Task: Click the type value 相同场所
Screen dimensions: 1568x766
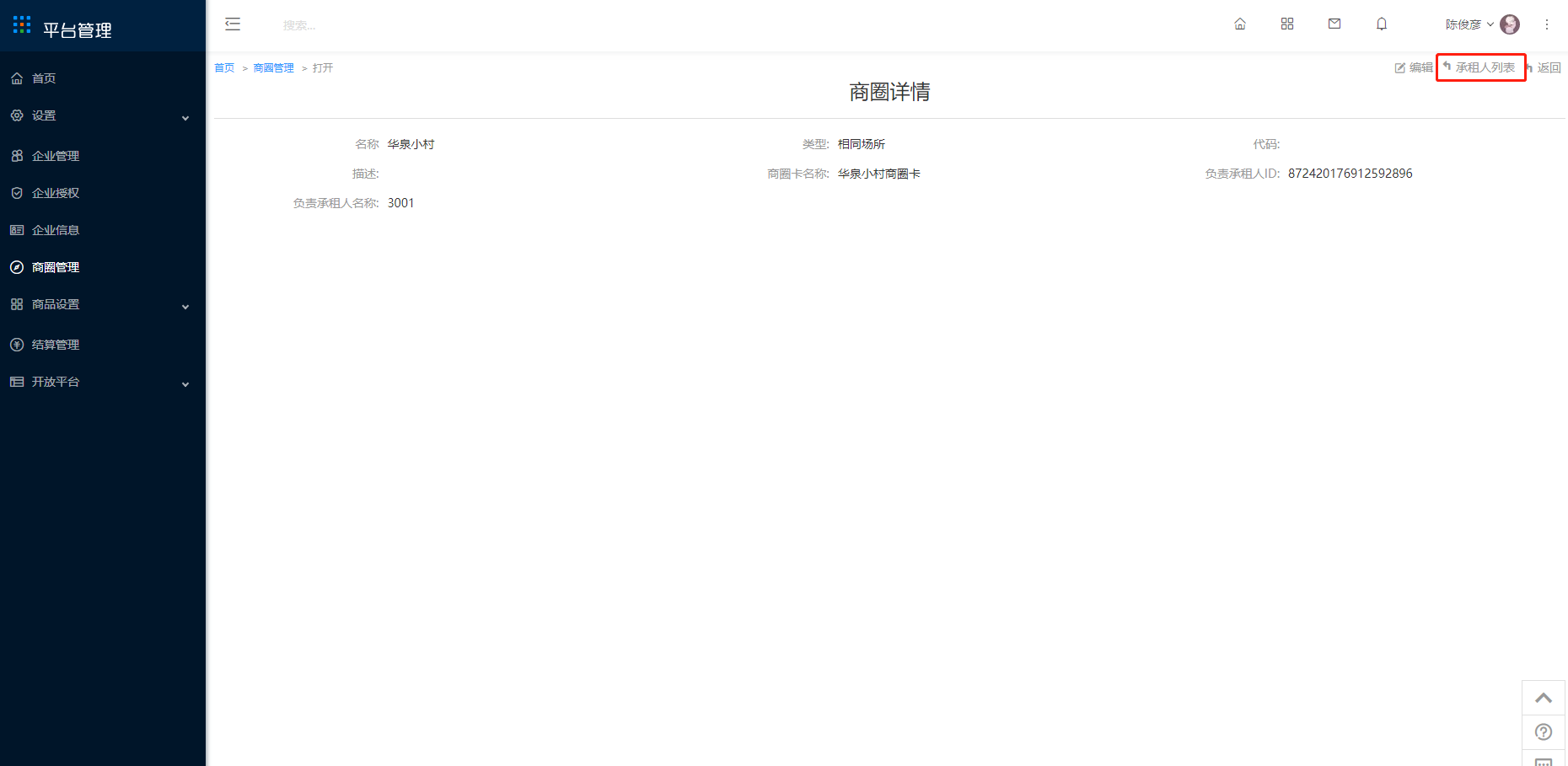Action: [862, 144]
